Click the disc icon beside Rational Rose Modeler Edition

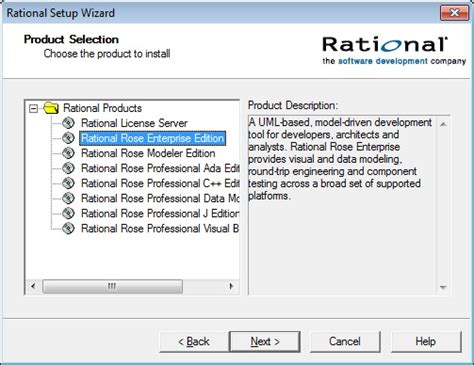point(68,153)
